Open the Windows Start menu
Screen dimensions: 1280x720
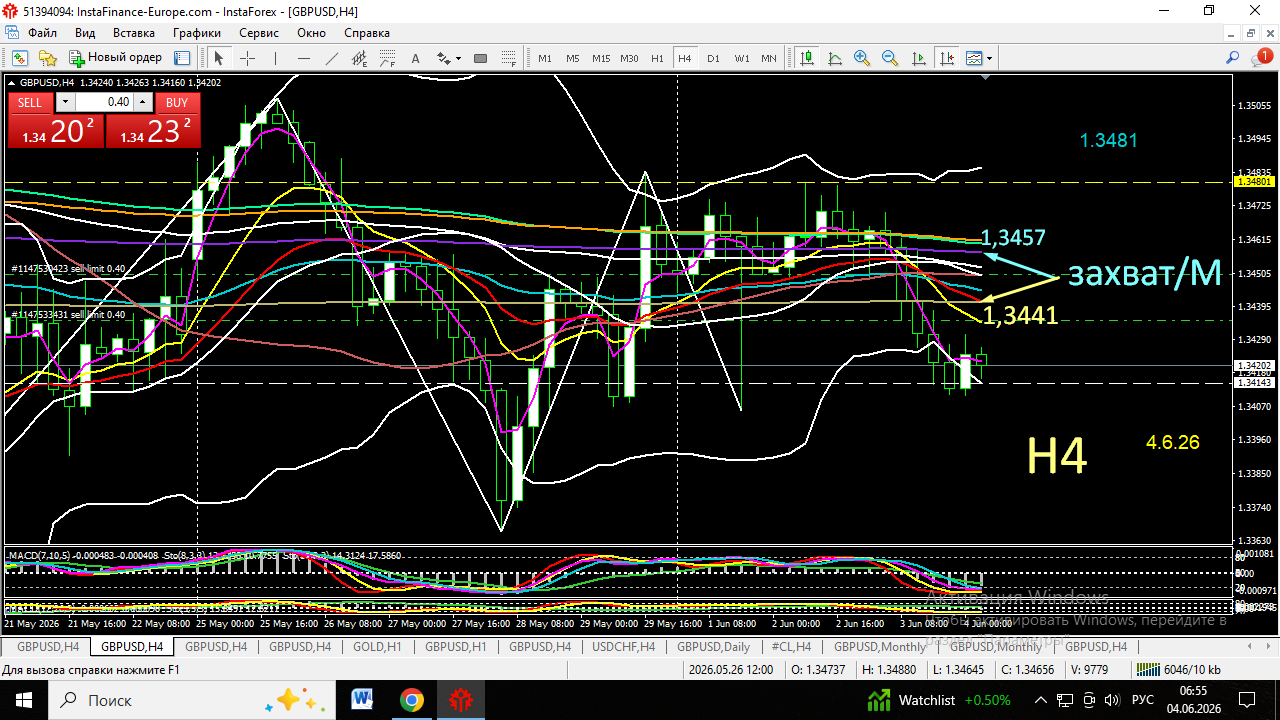(x=23, y=699)
